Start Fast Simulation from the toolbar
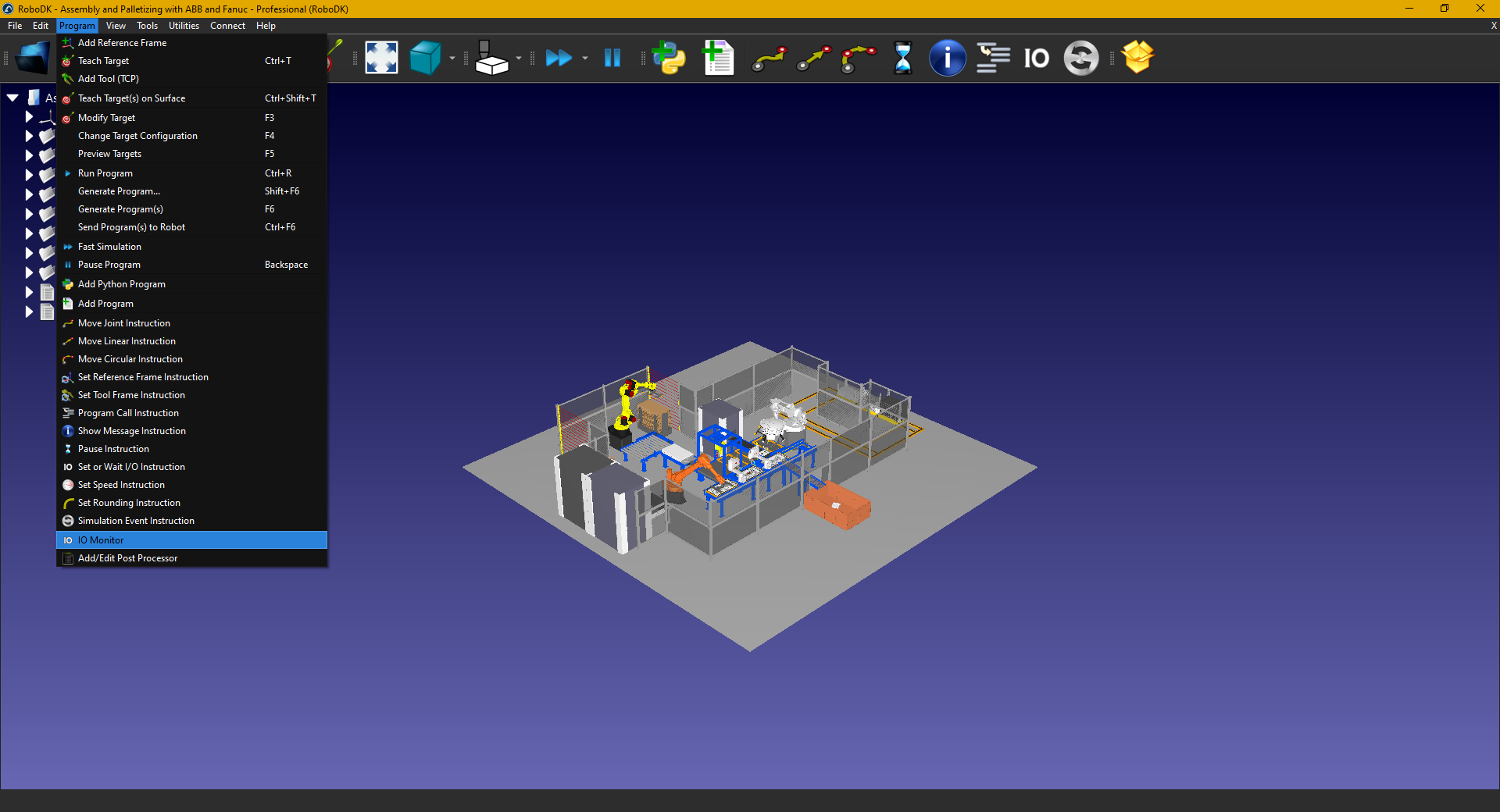 559,58
